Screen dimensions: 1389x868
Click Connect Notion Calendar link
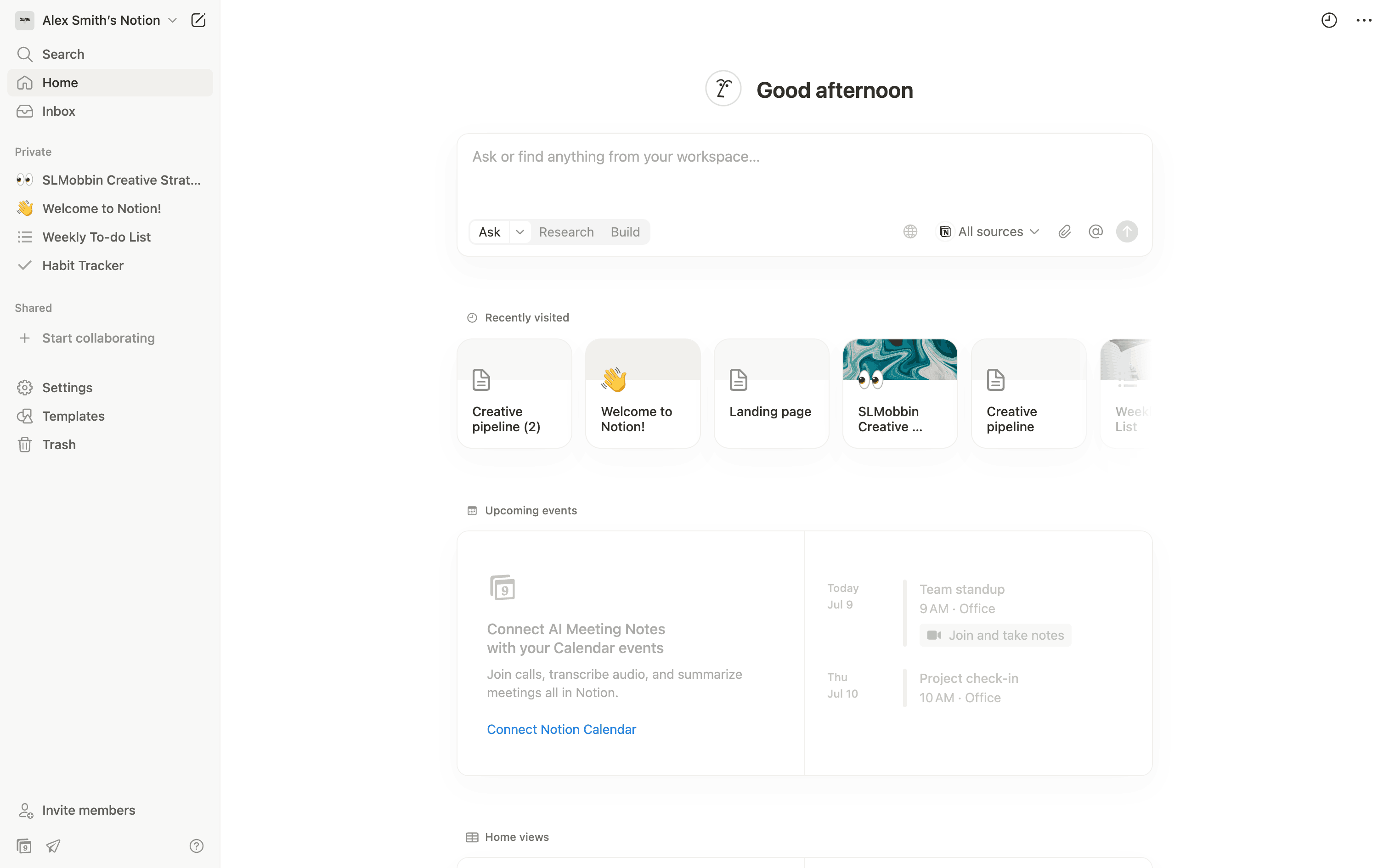pos(561,729)
